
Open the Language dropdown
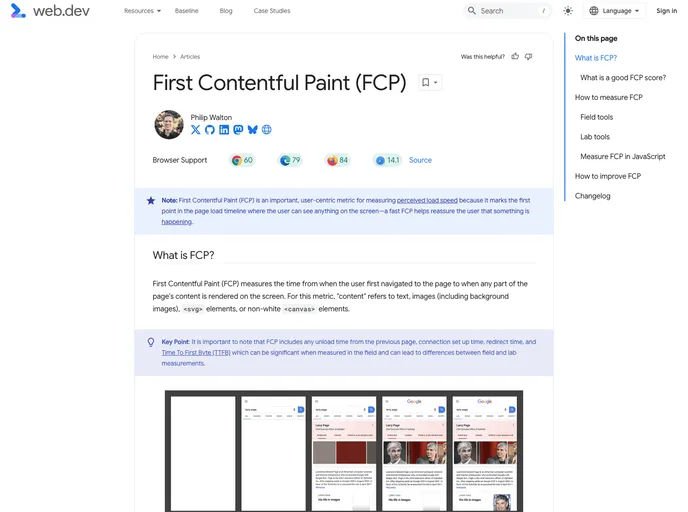pos(614,11)
